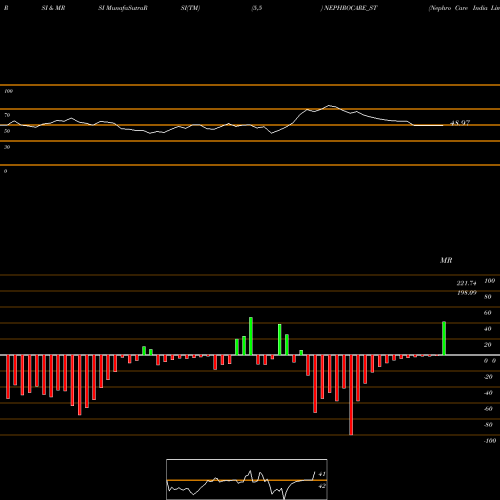Click the Nephro Care India company name
The image size is (500, 500).
(464, 8)
